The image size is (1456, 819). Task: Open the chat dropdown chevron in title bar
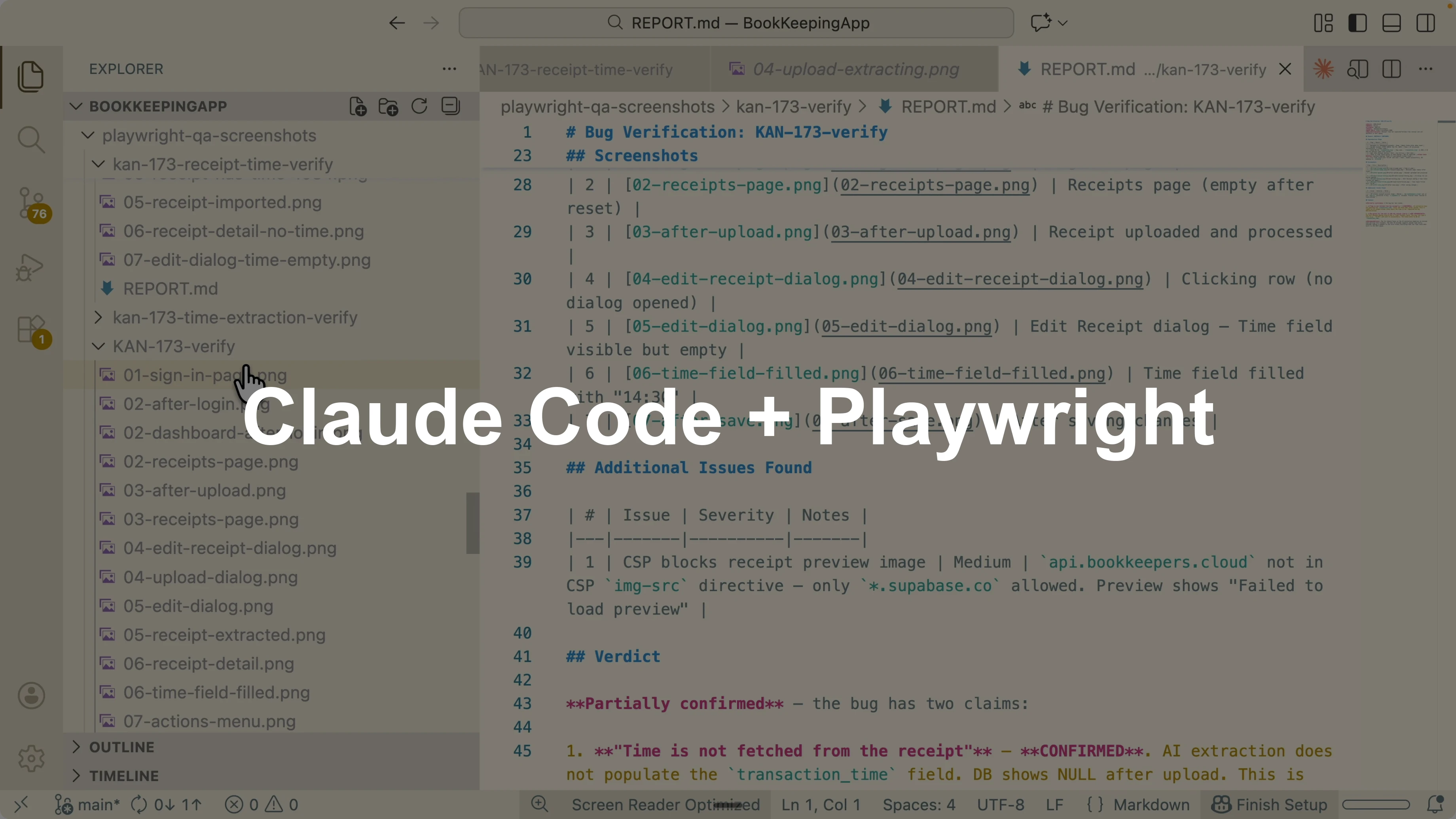click(1063, 23)
